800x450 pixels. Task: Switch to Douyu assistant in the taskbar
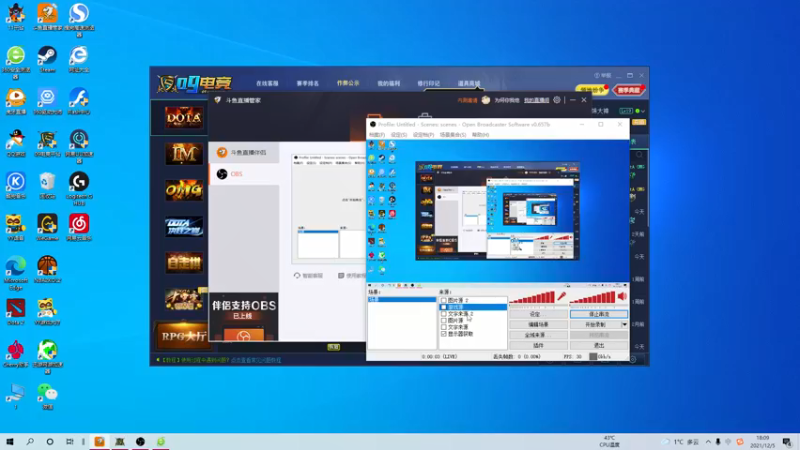coord(99,442)
